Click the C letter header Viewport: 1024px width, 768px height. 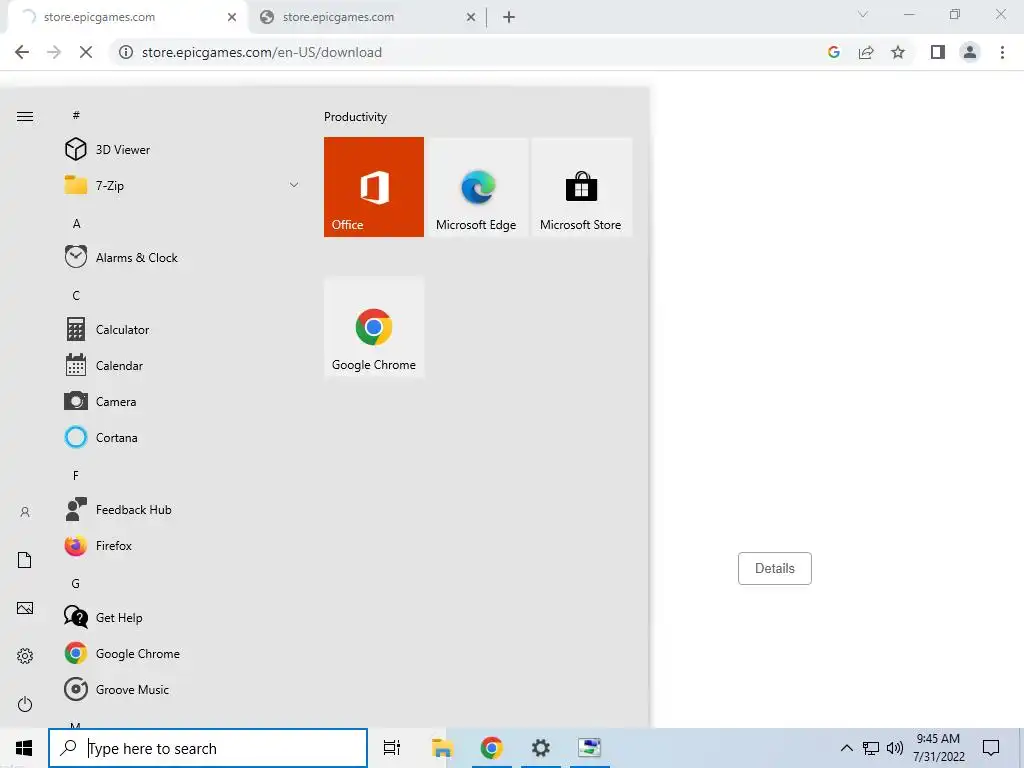76,296
